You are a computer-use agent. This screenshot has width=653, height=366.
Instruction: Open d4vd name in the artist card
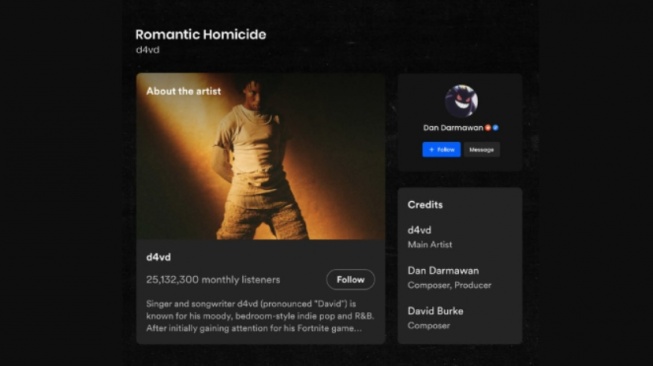(158, 257)
